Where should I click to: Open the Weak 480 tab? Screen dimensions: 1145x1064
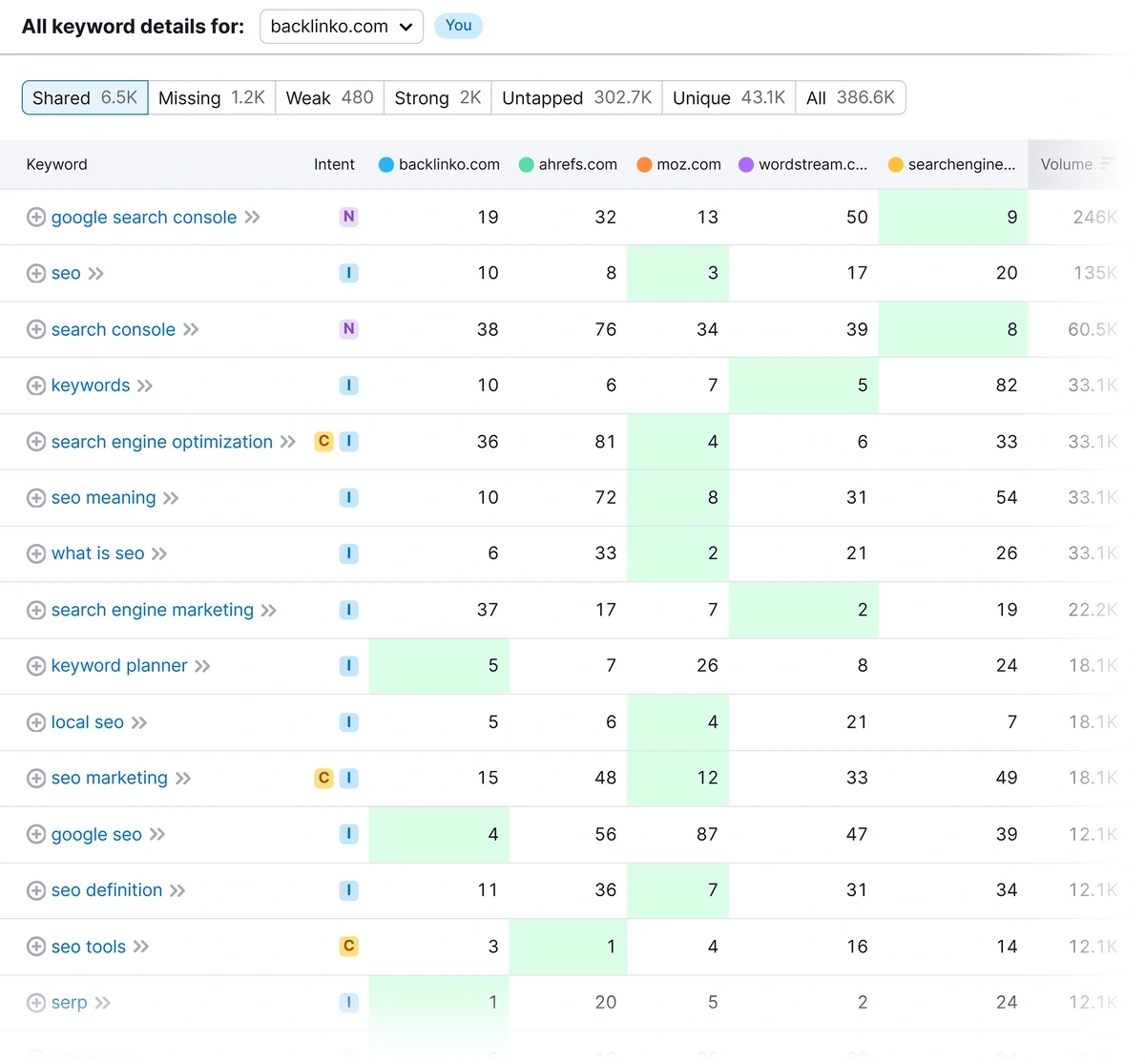[330, 97]
